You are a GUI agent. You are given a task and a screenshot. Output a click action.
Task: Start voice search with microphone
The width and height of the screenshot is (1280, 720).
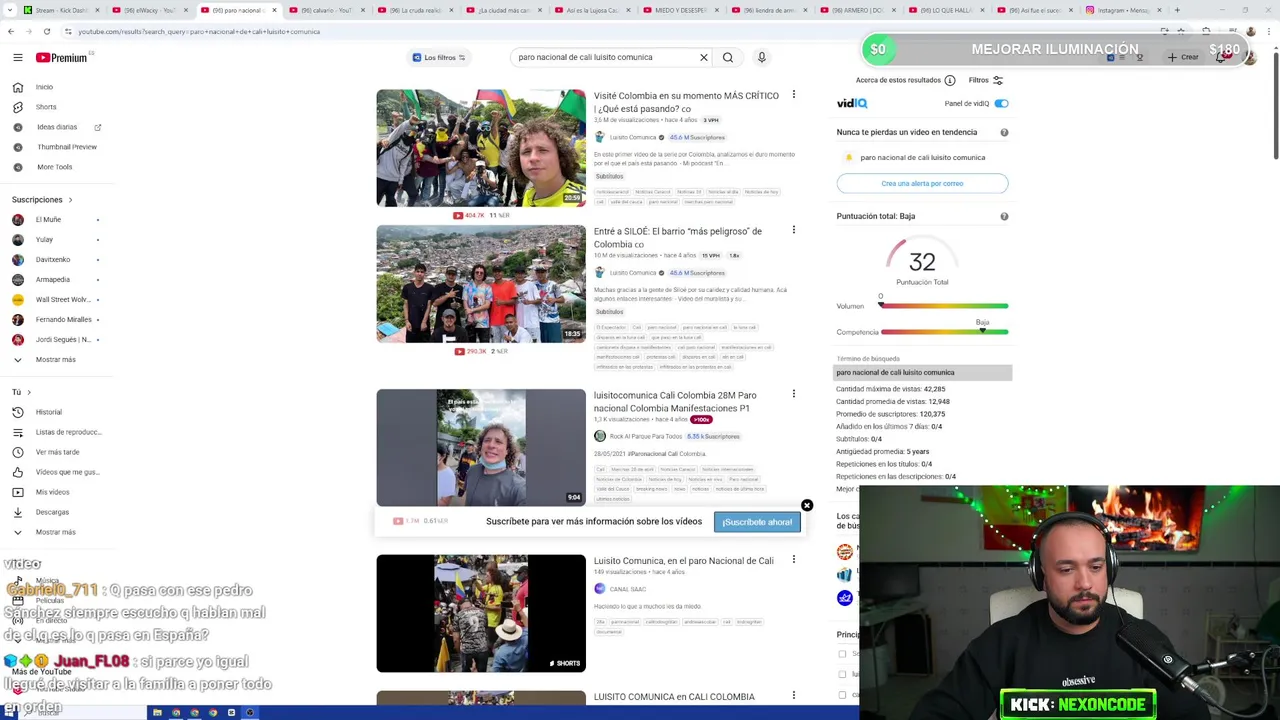tap(761, 57)
